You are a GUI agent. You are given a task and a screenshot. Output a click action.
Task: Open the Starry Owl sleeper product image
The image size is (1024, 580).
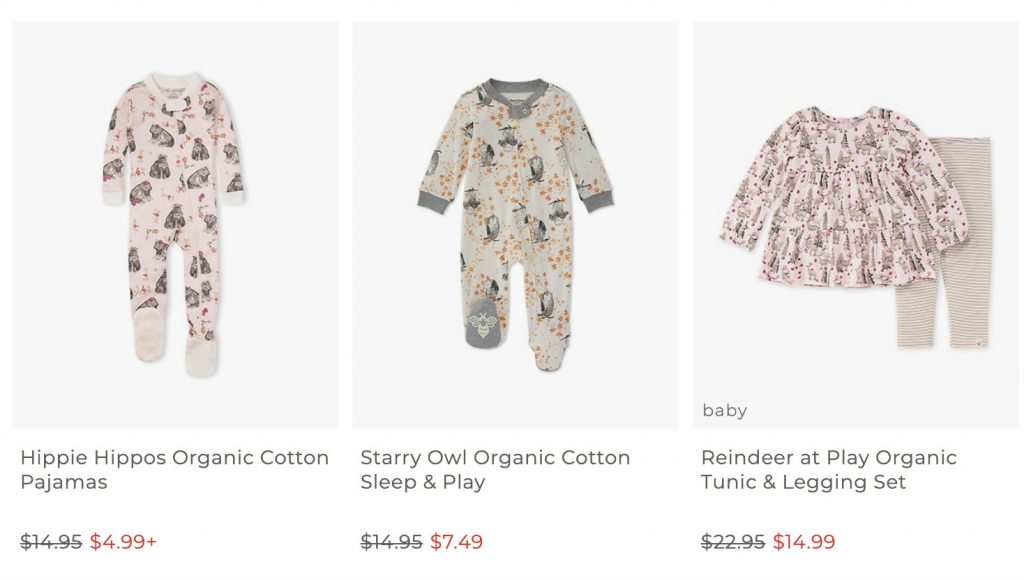(x=515, y=225)
